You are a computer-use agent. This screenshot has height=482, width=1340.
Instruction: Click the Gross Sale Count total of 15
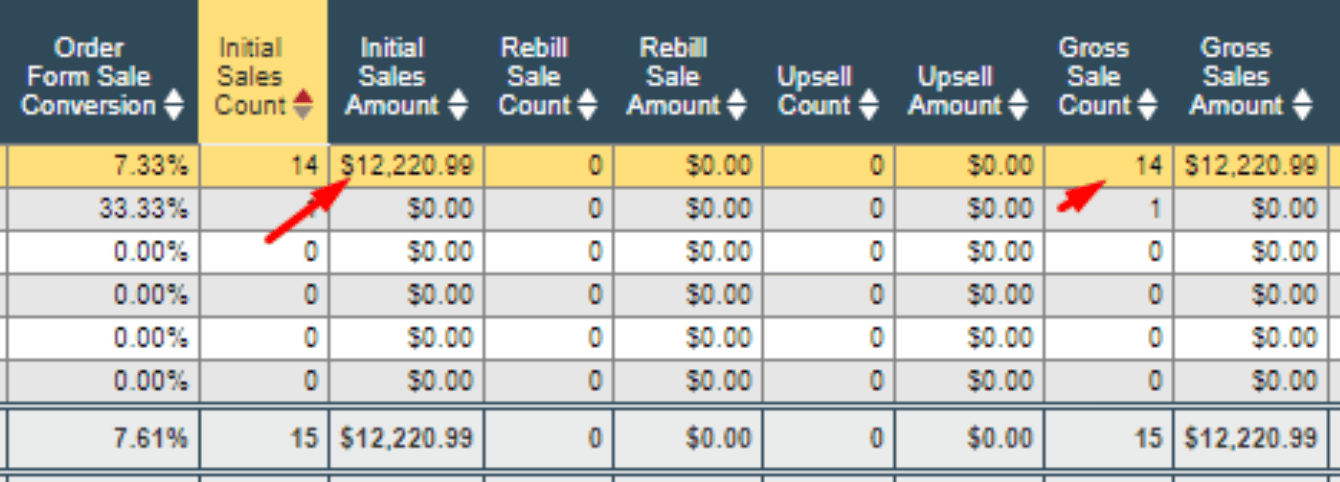1150,438
